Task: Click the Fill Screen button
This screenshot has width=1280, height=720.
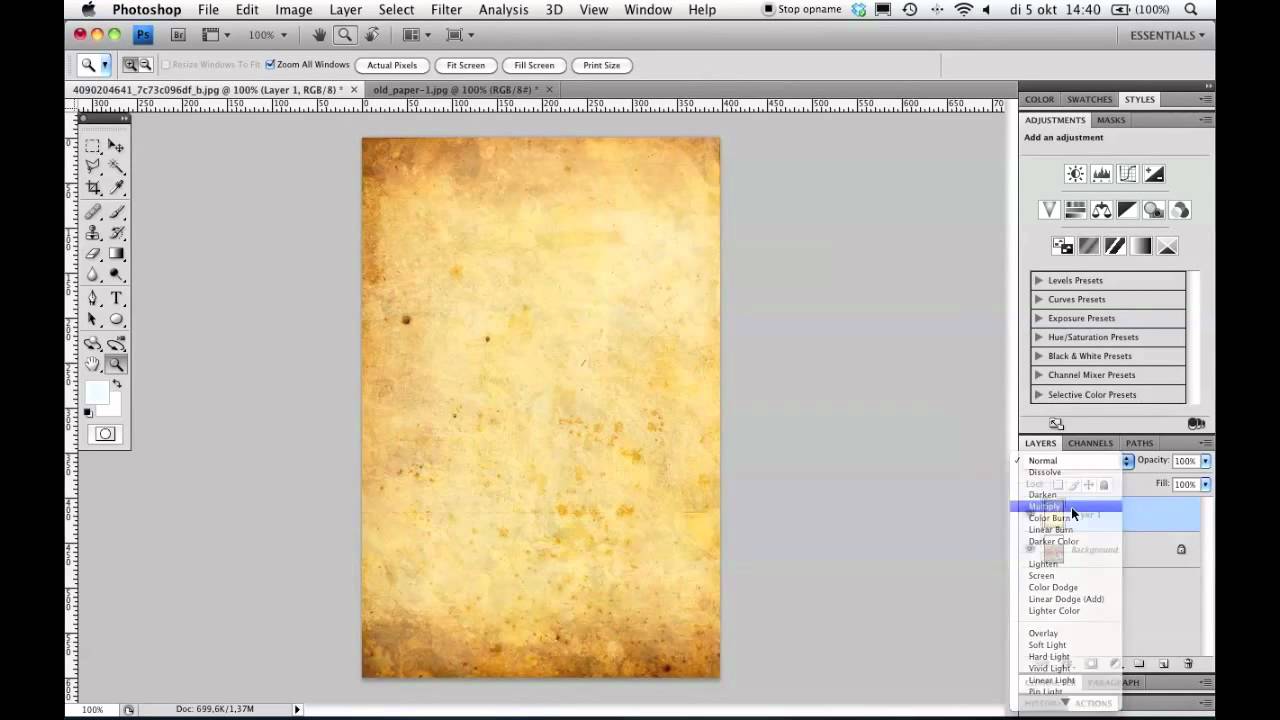Action: [534, 65]
